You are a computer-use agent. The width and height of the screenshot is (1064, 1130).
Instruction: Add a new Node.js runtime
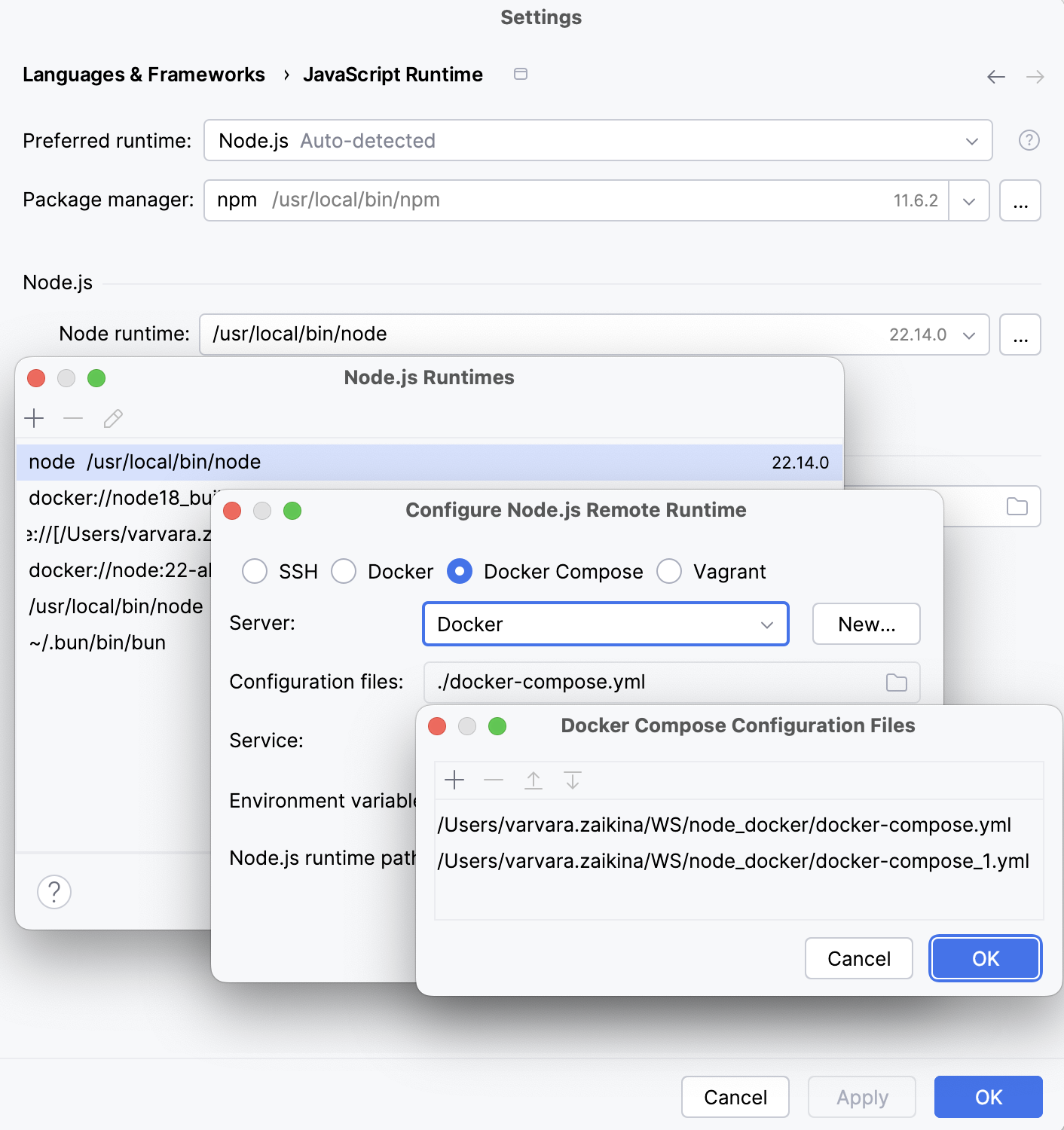point(34,418)
